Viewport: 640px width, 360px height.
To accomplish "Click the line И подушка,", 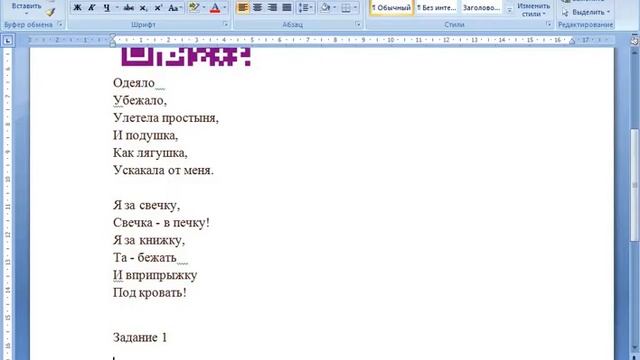I will (x=146, y=136).
